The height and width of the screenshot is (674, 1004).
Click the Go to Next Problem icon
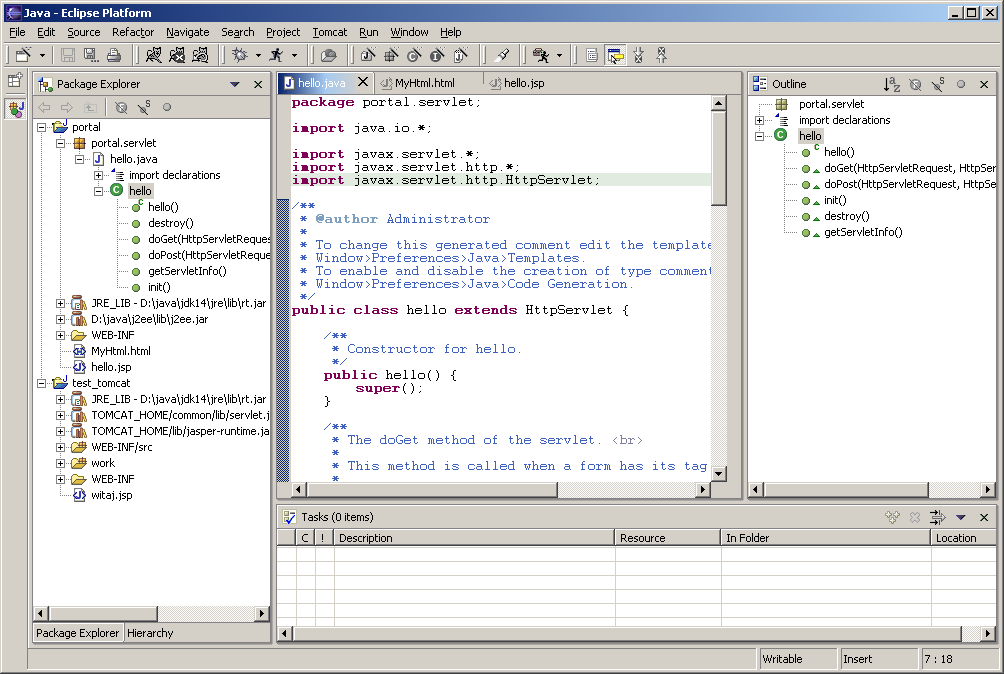point(638,55)
